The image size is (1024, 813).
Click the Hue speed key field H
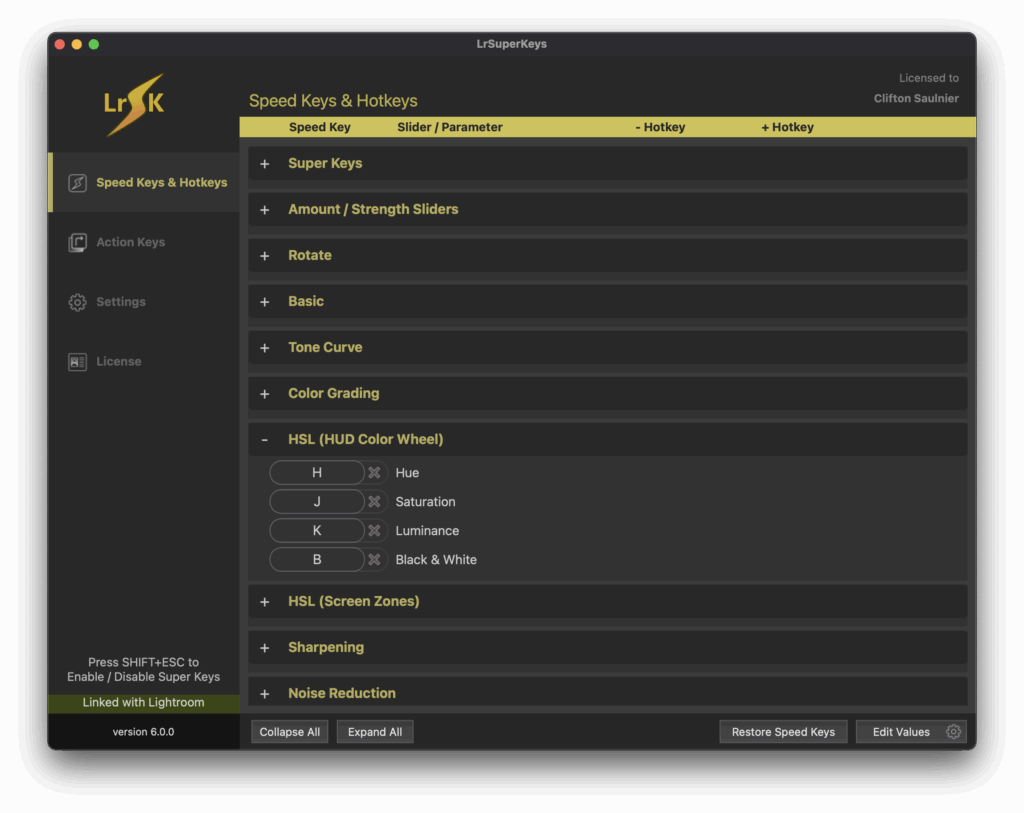317,473
